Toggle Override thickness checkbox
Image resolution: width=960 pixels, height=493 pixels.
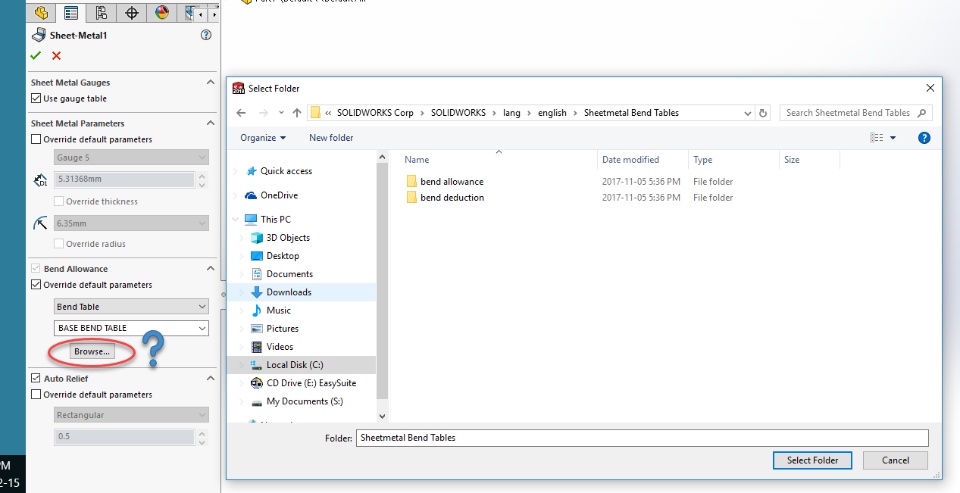pos(59,201)
